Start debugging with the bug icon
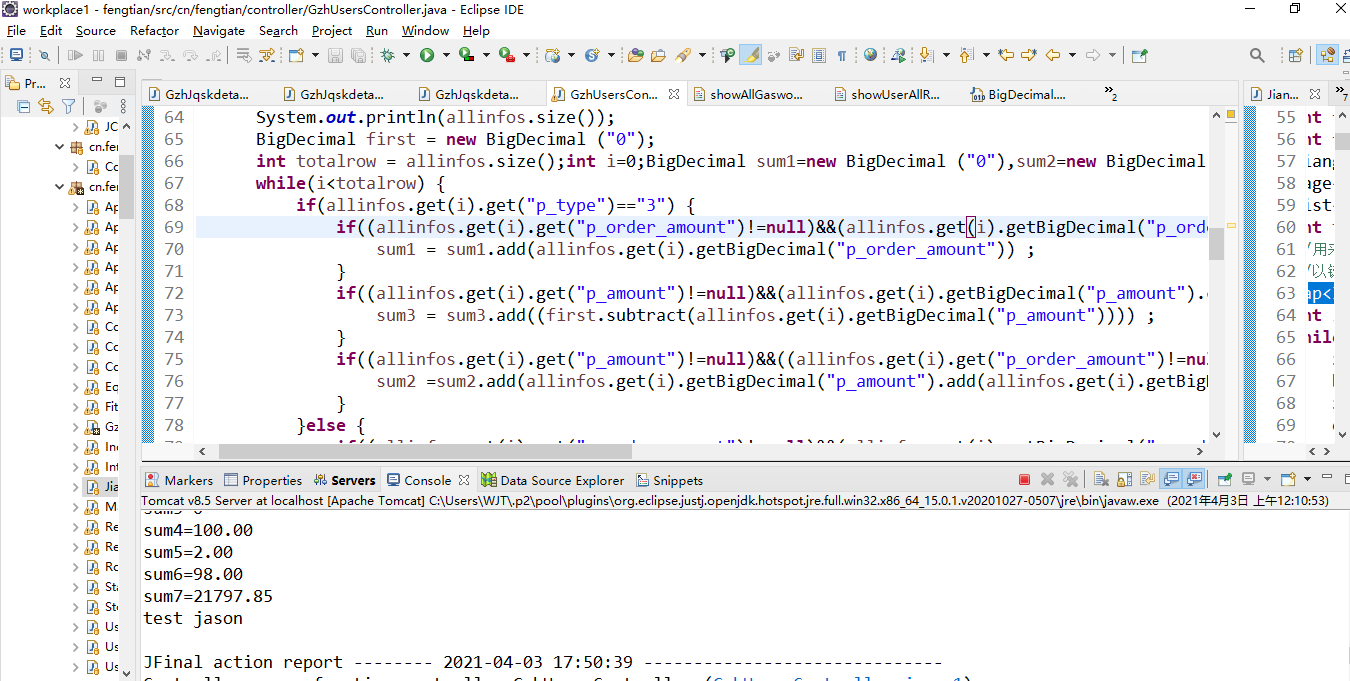The image size is (1350, 681). coord(387,55)
